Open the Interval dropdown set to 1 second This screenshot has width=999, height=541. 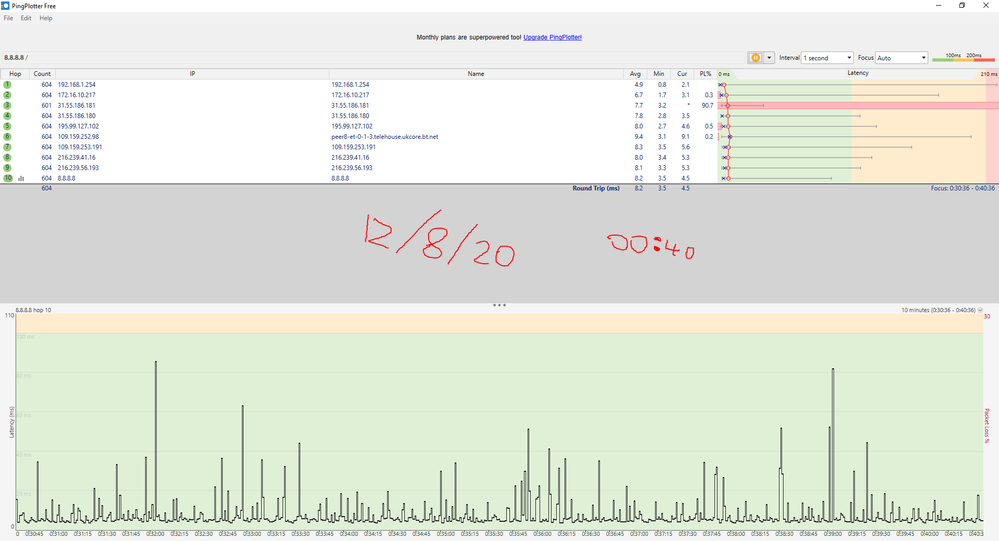[x=828, y=58]
